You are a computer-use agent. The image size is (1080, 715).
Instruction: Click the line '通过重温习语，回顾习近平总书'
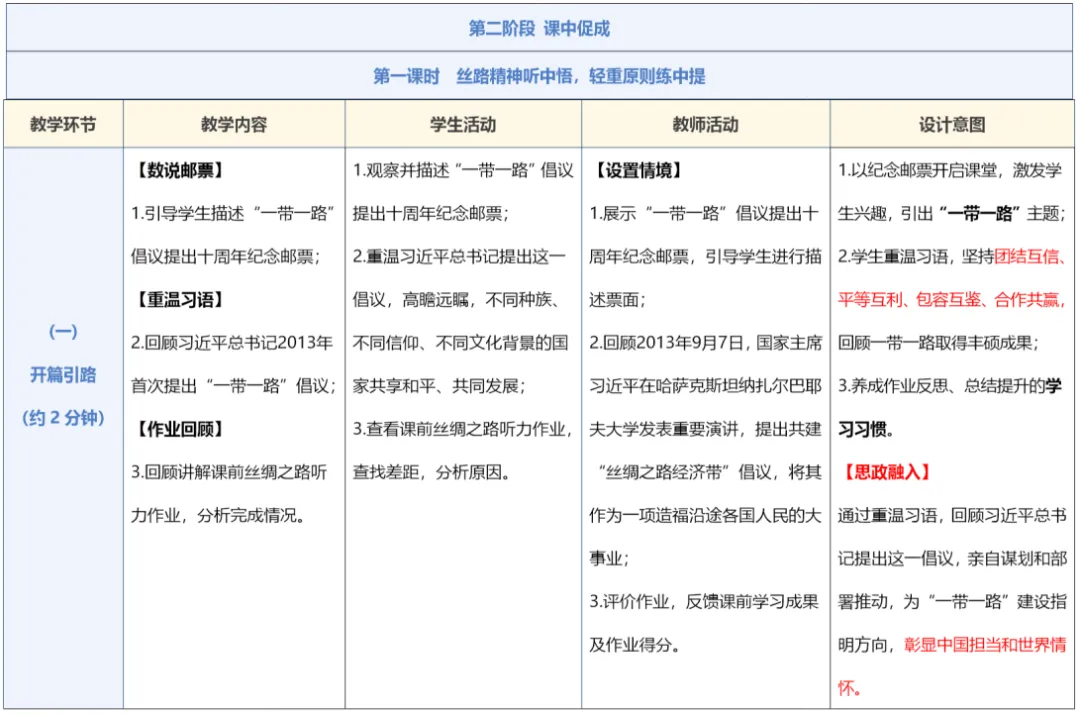click(x=952, y=515)
